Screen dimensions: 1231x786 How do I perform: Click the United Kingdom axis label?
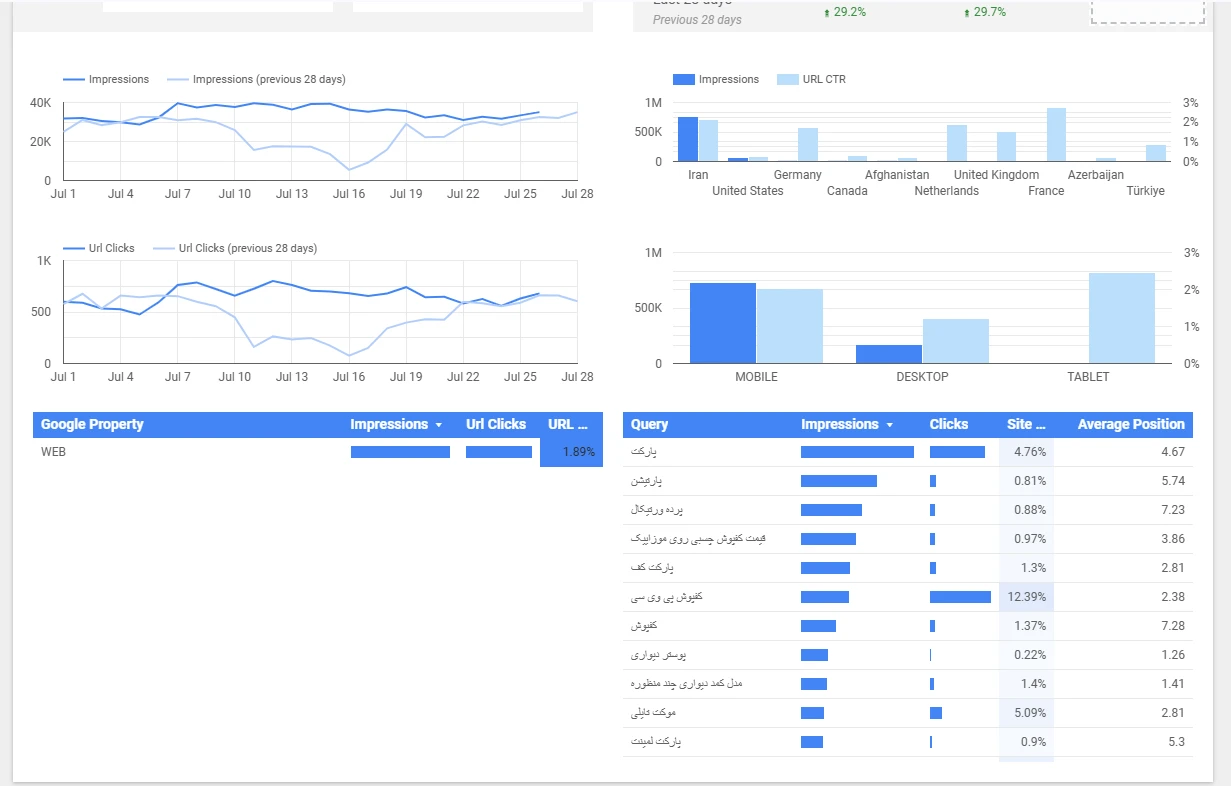tap(997, 175)
